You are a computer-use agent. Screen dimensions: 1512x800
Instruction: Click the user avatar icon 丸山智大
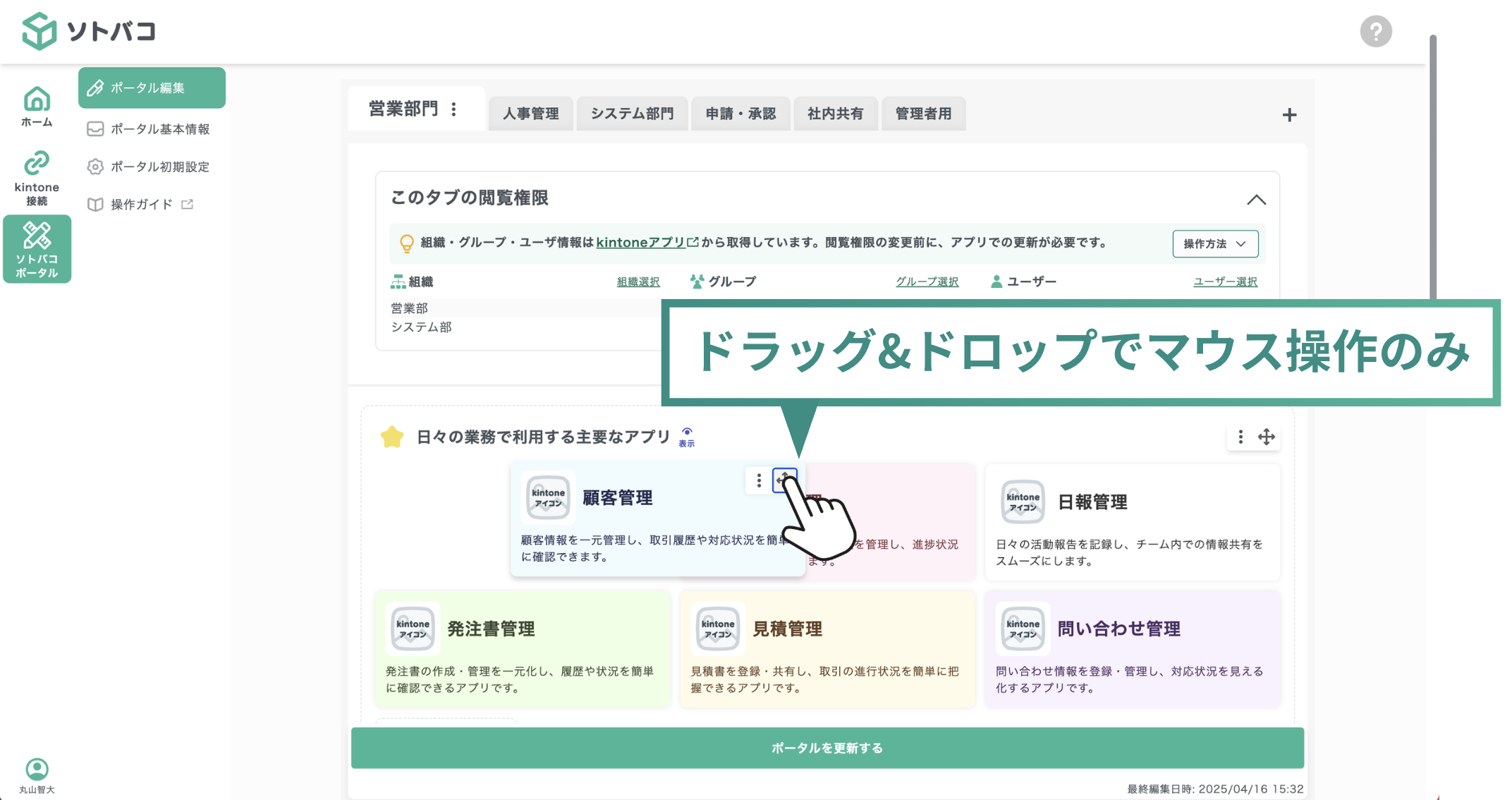[37, 768]
